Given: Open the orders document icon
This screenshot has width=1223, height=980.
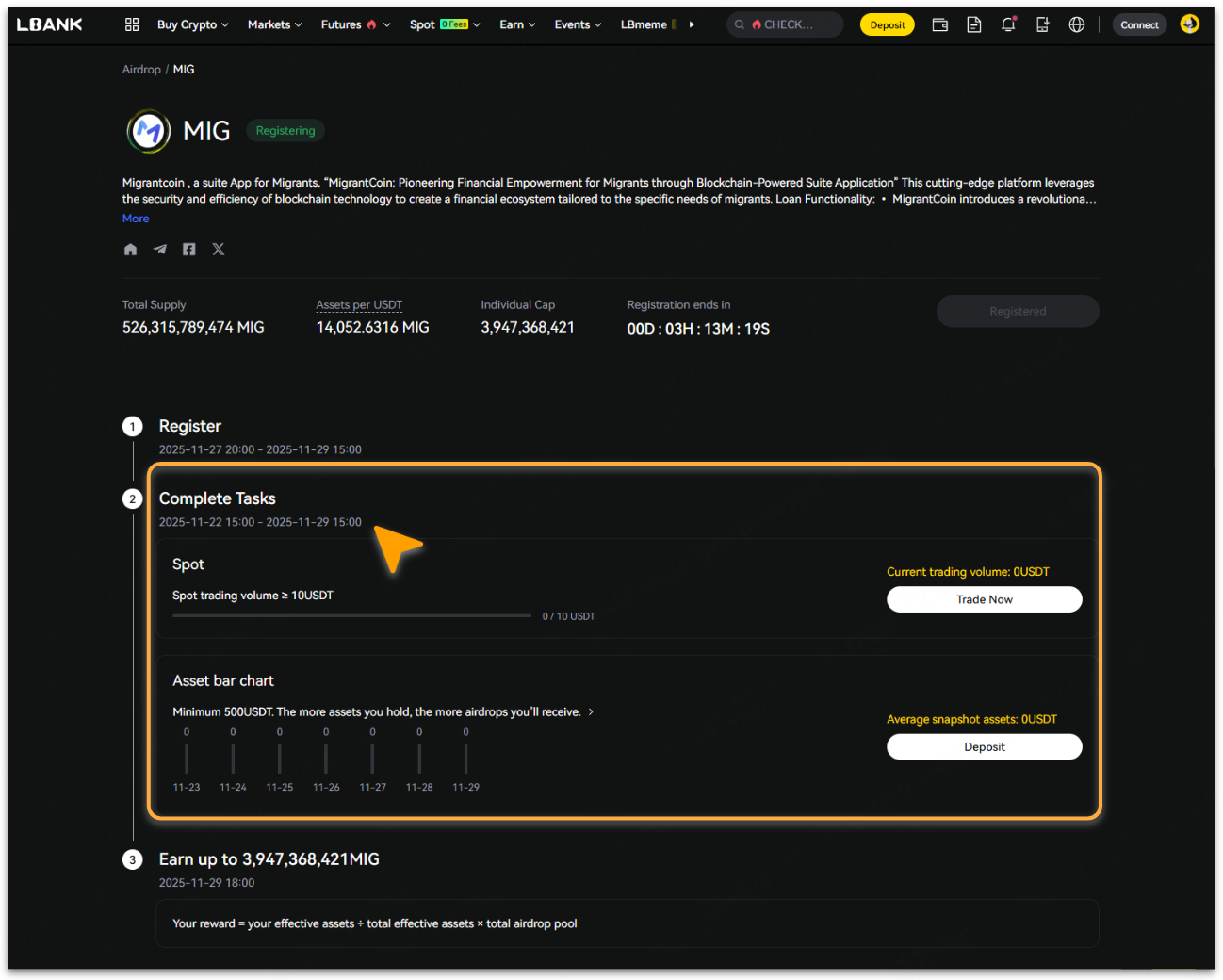Looking at the screenshot, I should pos(974,25).
